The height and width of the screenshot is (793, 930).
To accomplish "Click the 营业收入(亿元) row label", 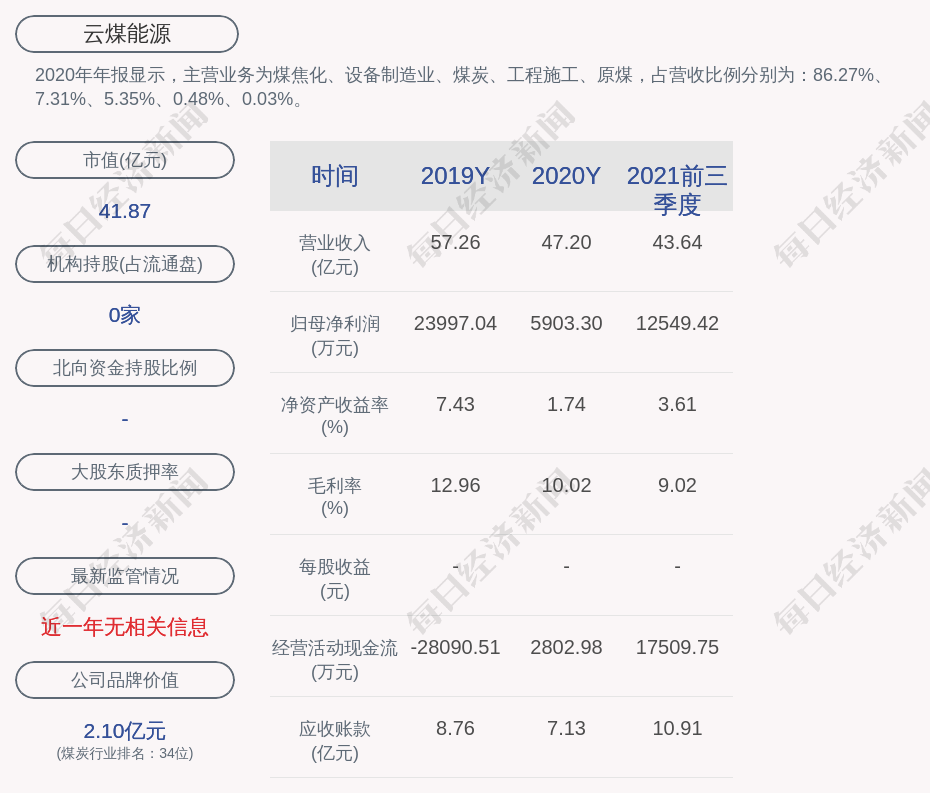I will coord(335,255).
